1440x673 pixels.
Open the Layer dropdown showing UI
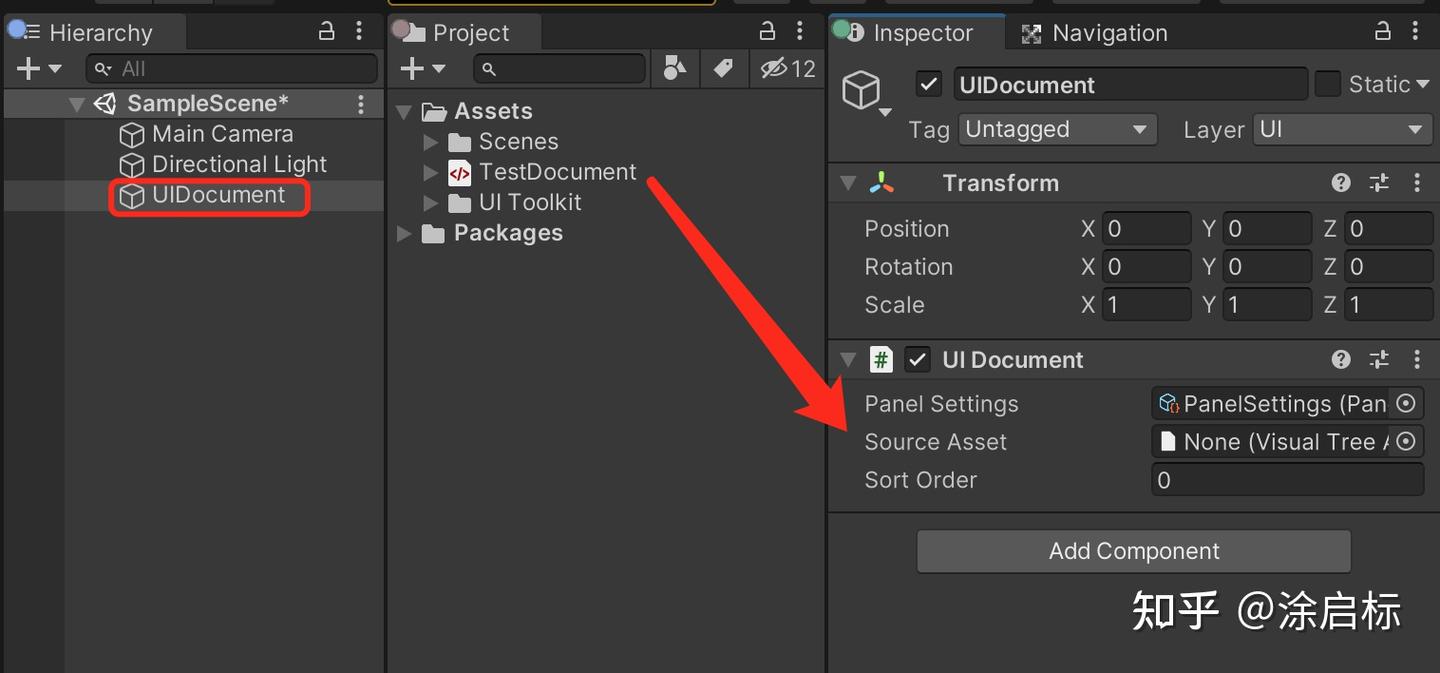click(1342, 129)
